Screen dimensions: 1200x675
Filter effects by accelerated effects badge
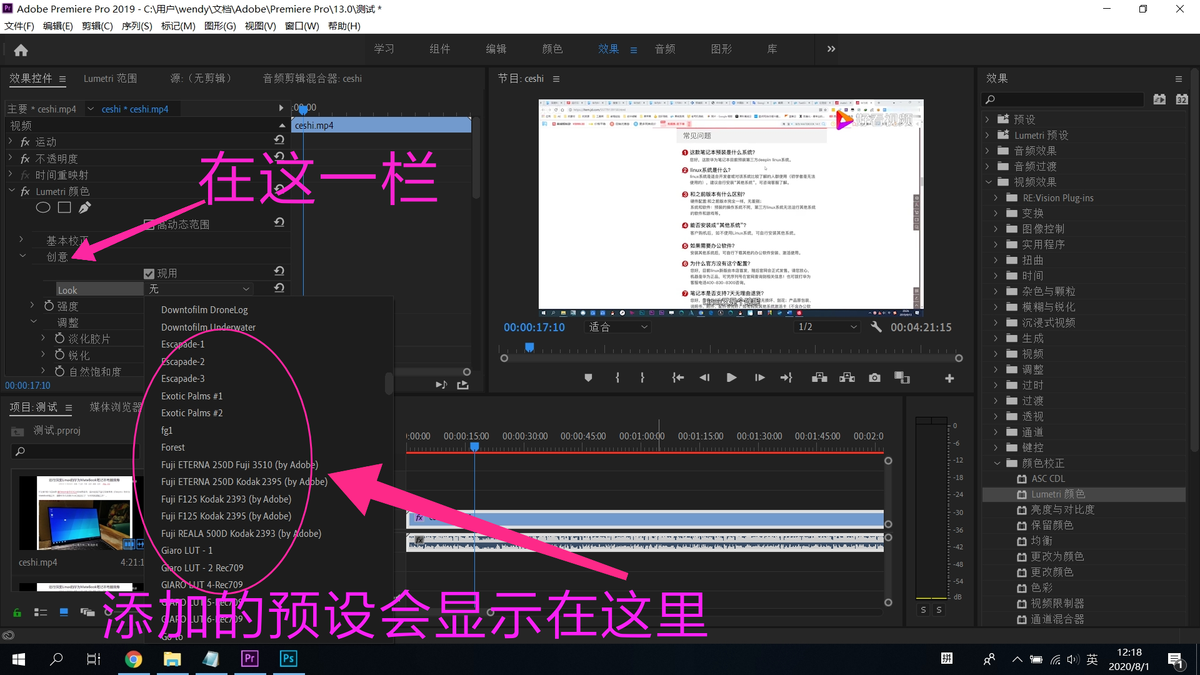tap(1159, 99)
